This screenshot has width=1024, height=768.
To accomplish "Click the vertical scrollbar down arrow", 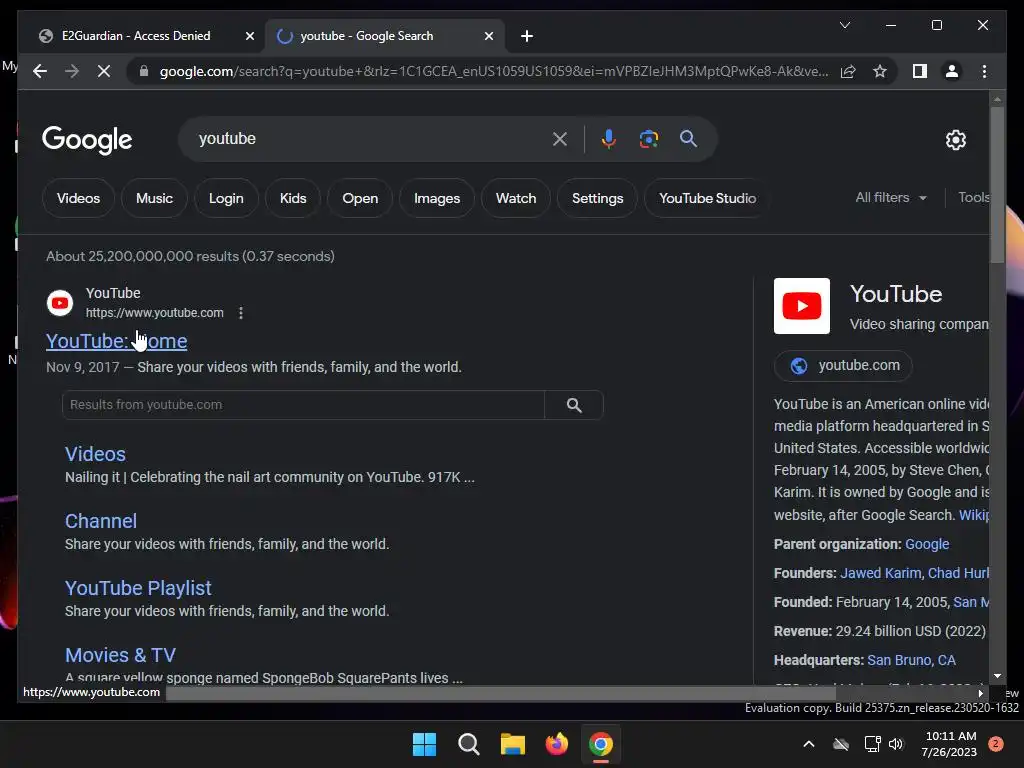I will pyautogui.click(x=997, y=676).
